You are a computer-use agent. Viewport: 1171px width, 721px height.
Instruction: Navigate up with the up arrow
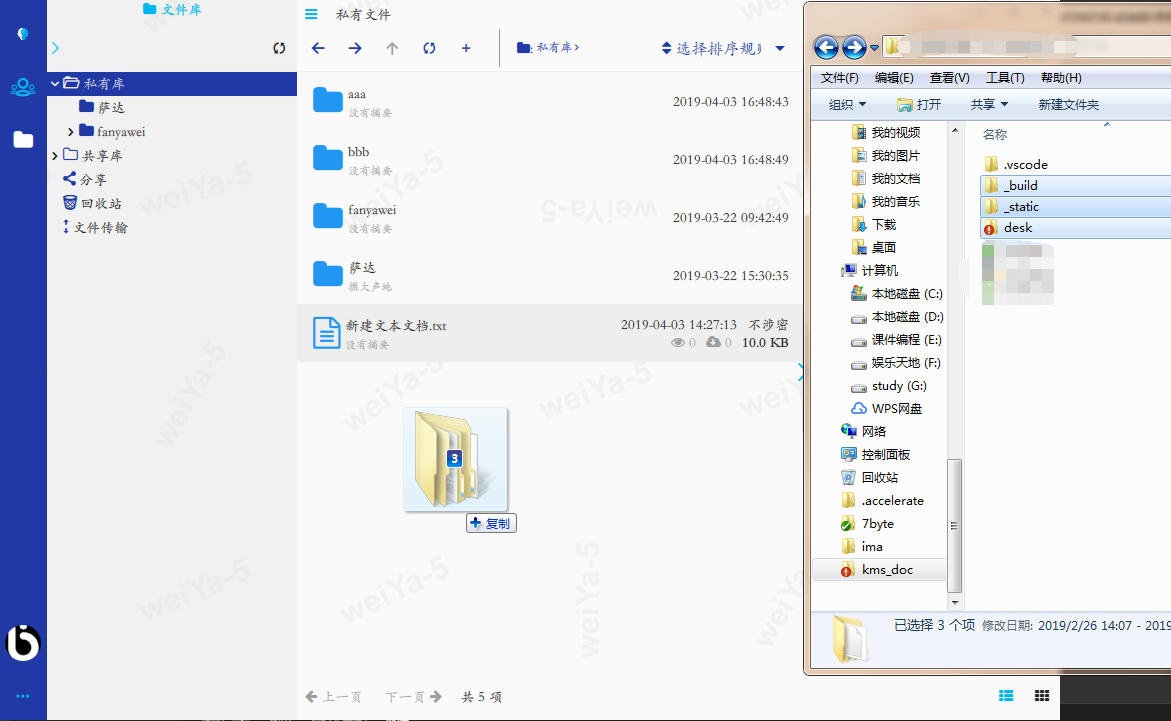[x=392, y=48]
